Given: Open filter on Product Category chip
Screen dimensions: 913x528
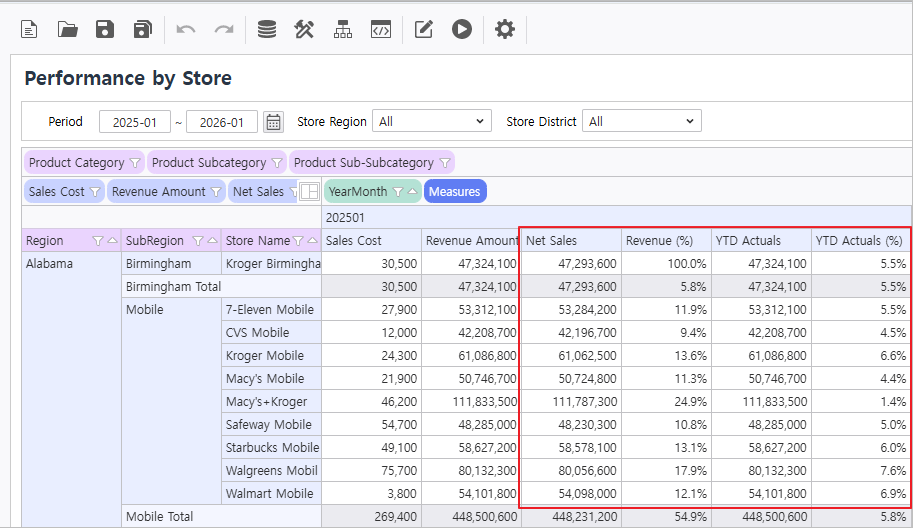Looking at the screenshot, I should [x=135, y=163].
